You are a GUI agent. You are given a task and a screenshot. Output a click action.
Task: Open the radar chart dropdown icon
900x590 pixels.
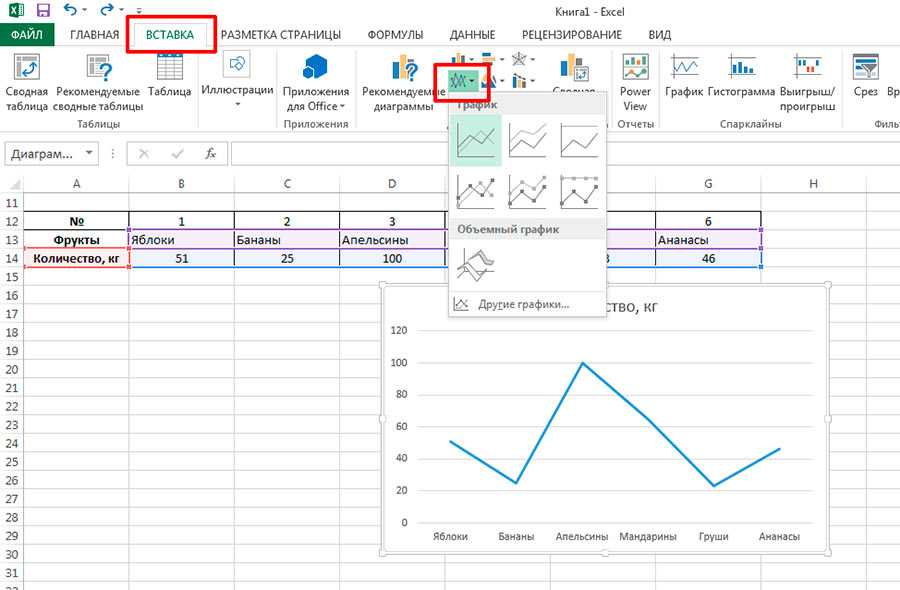coord(523,59)
